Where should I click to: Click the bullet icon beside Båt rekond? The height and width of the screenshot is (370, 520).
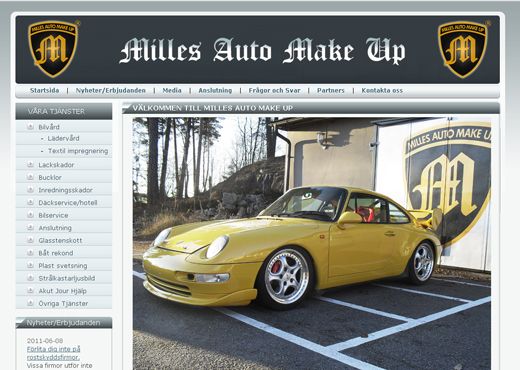tap(30, 253)
